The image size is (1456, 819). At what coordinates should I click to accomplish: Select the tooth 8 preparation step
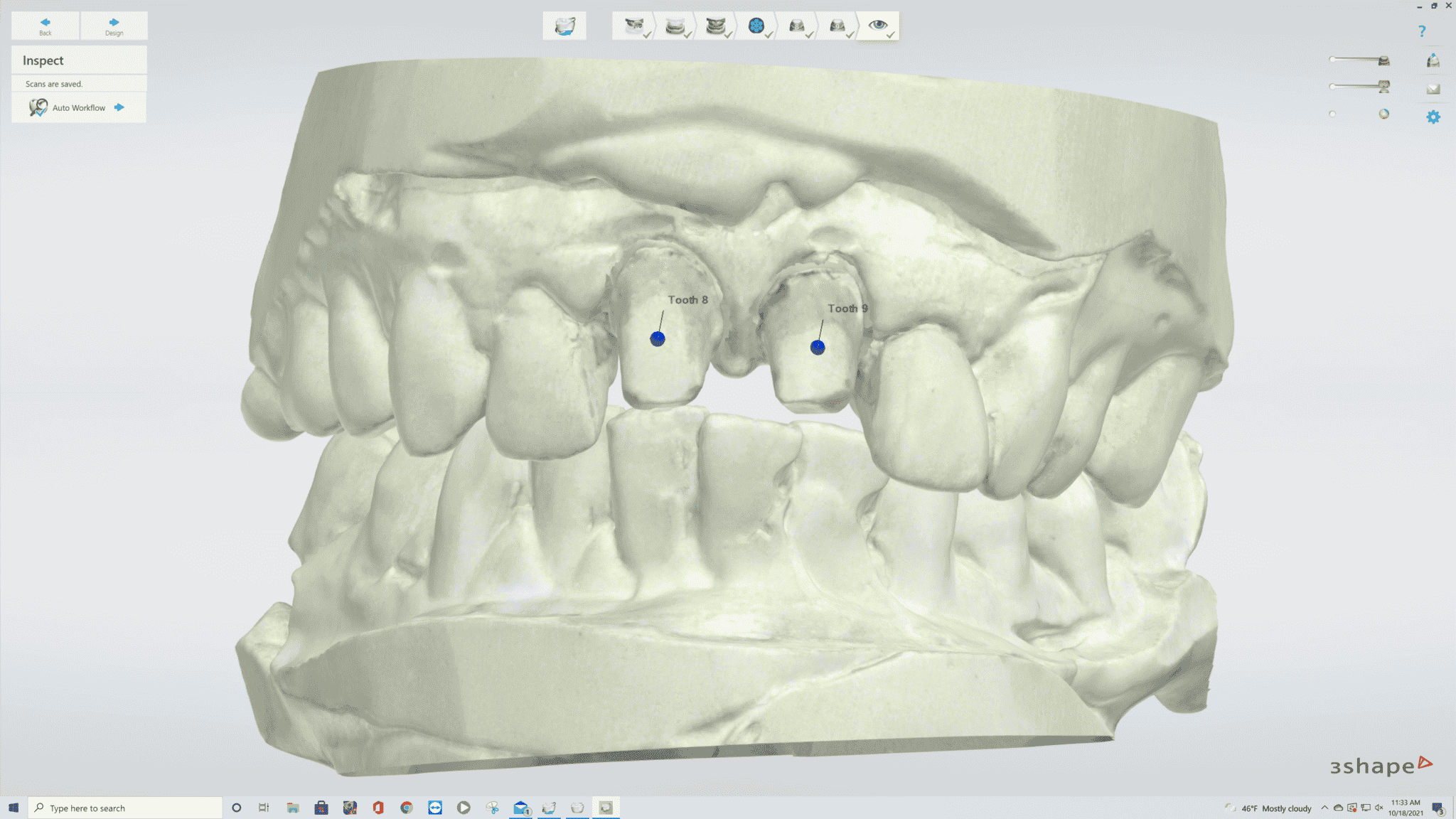pyautogui.click(x=797, y=26)
